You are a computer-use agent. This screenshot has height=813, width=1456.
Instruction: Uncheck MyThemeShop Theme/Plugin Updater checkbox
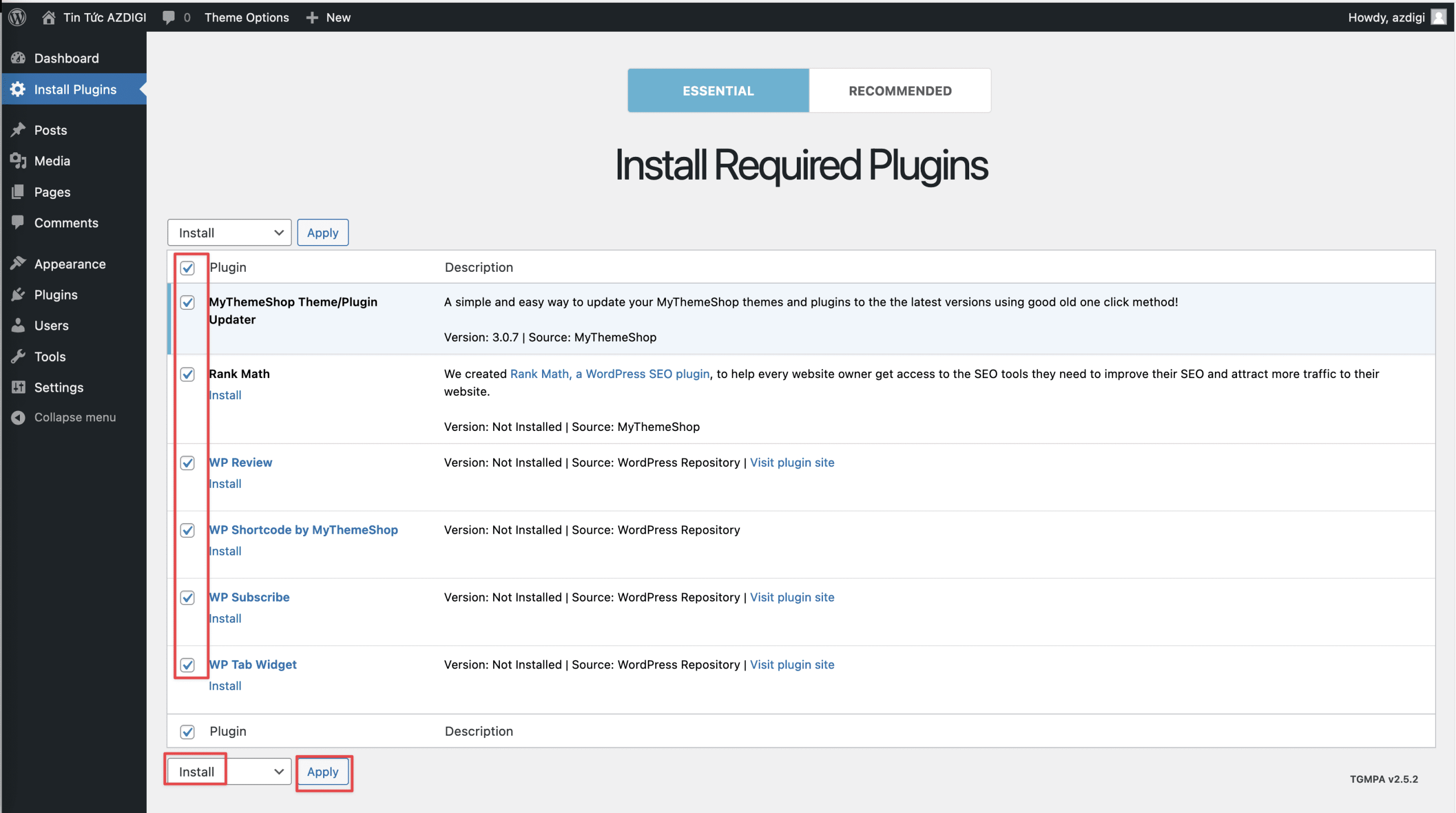tap(187, 302)
